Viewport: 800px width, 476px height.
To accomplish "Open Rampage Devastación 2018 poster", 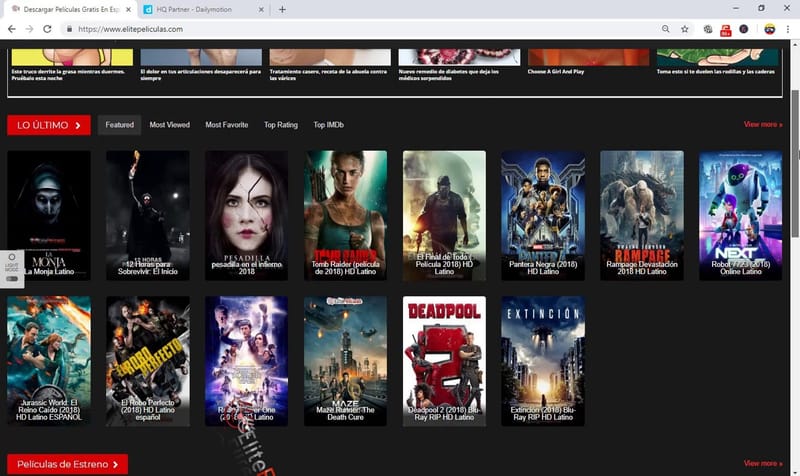I will click(642, 215).
